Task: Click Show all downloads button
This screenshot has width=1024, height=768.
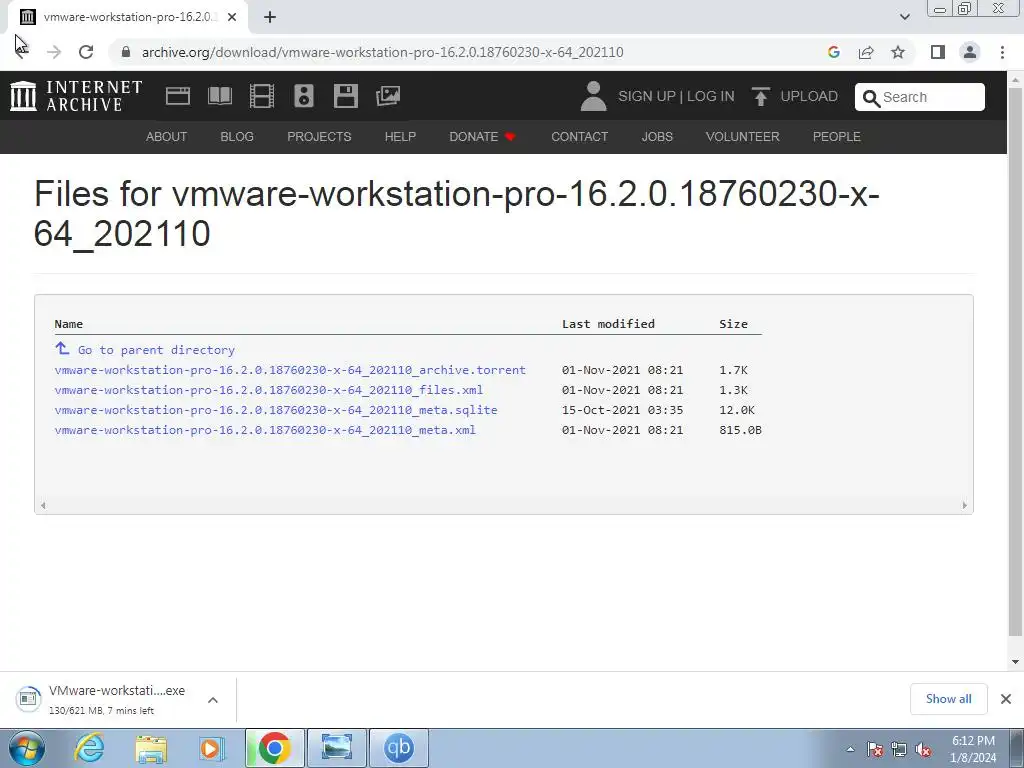Action: tap(948, 699)
